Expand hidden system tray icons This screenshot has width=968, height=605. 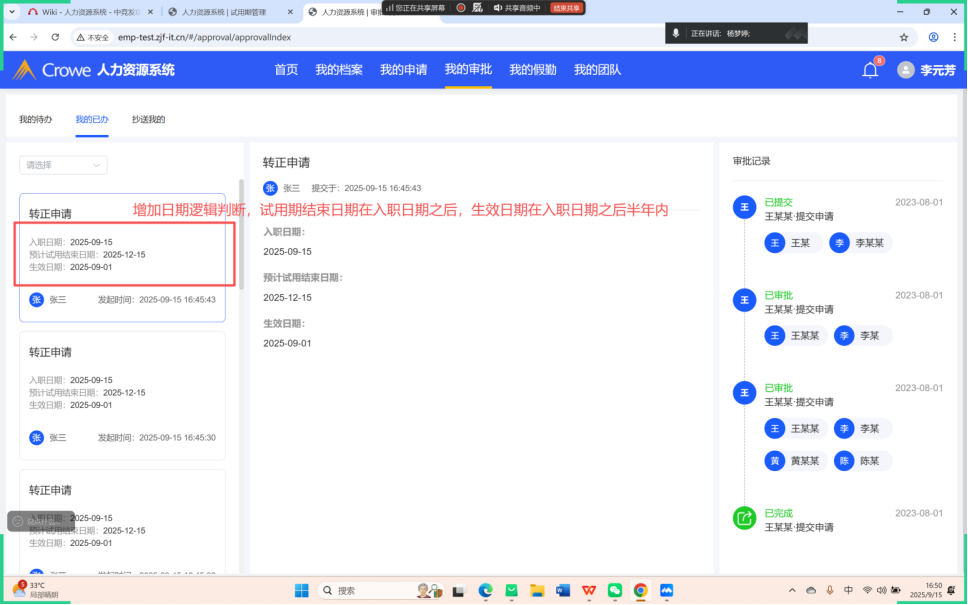pos(793,591)
